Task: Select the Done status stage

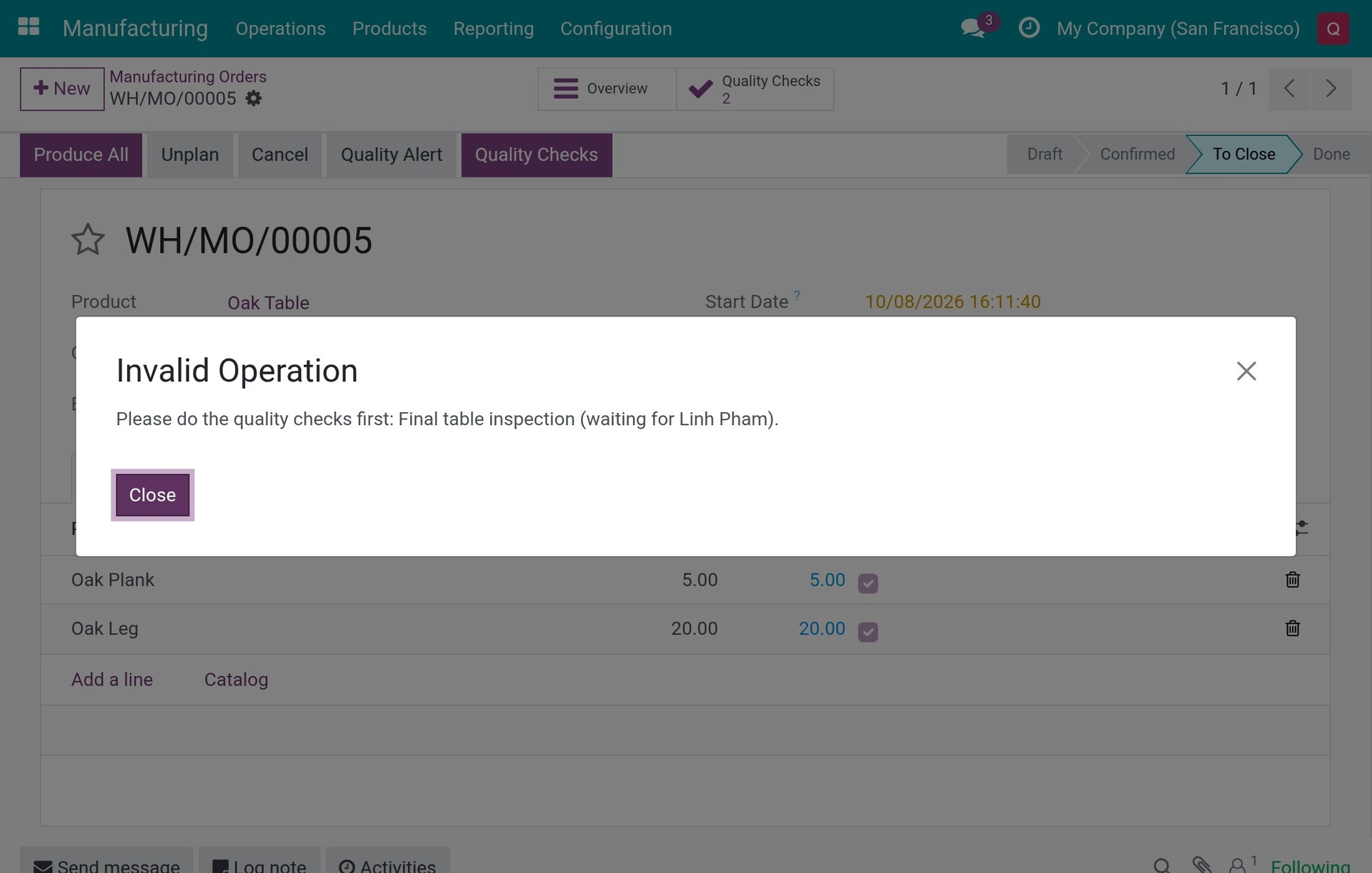Action: (1331, 154)
